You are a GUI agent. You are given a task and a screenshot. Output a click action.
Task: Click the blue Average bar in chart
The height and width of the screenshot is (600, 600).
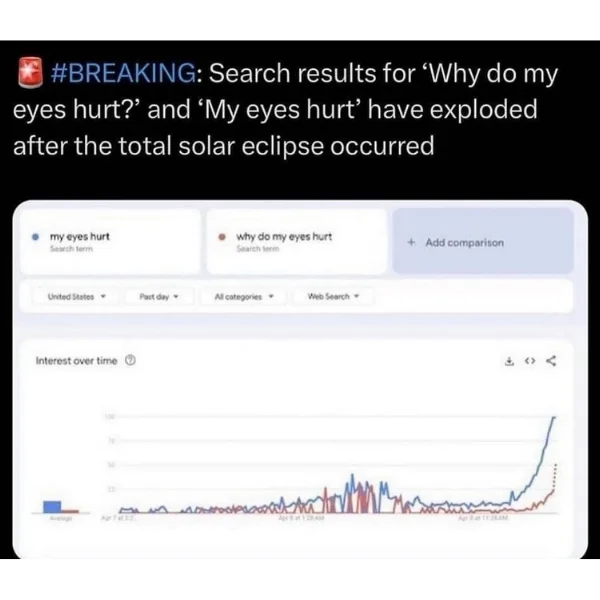[52, 507]
